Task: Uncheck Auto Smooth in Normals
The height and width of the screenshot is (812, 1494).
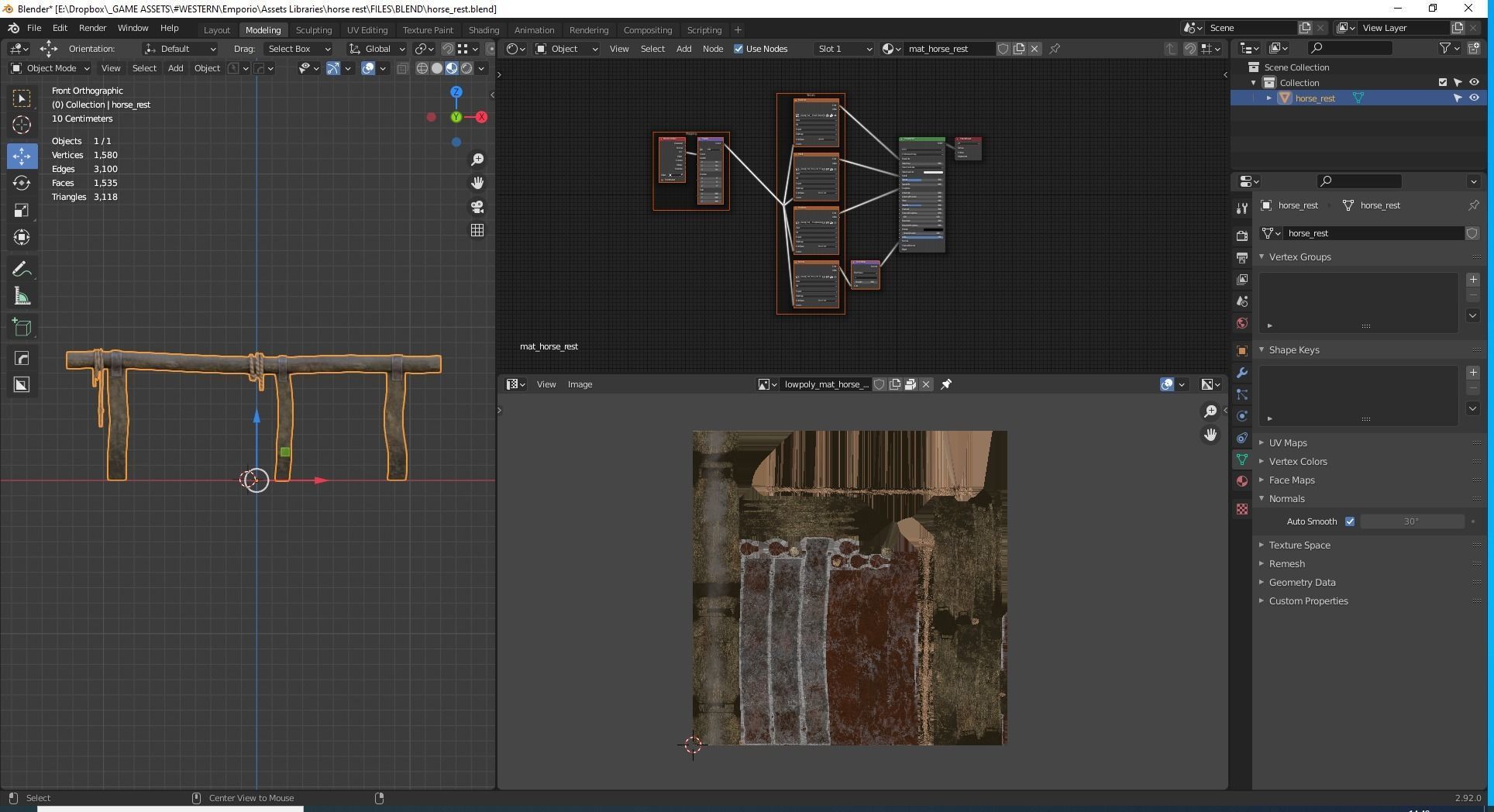Action: click(x=1350, y=521)
